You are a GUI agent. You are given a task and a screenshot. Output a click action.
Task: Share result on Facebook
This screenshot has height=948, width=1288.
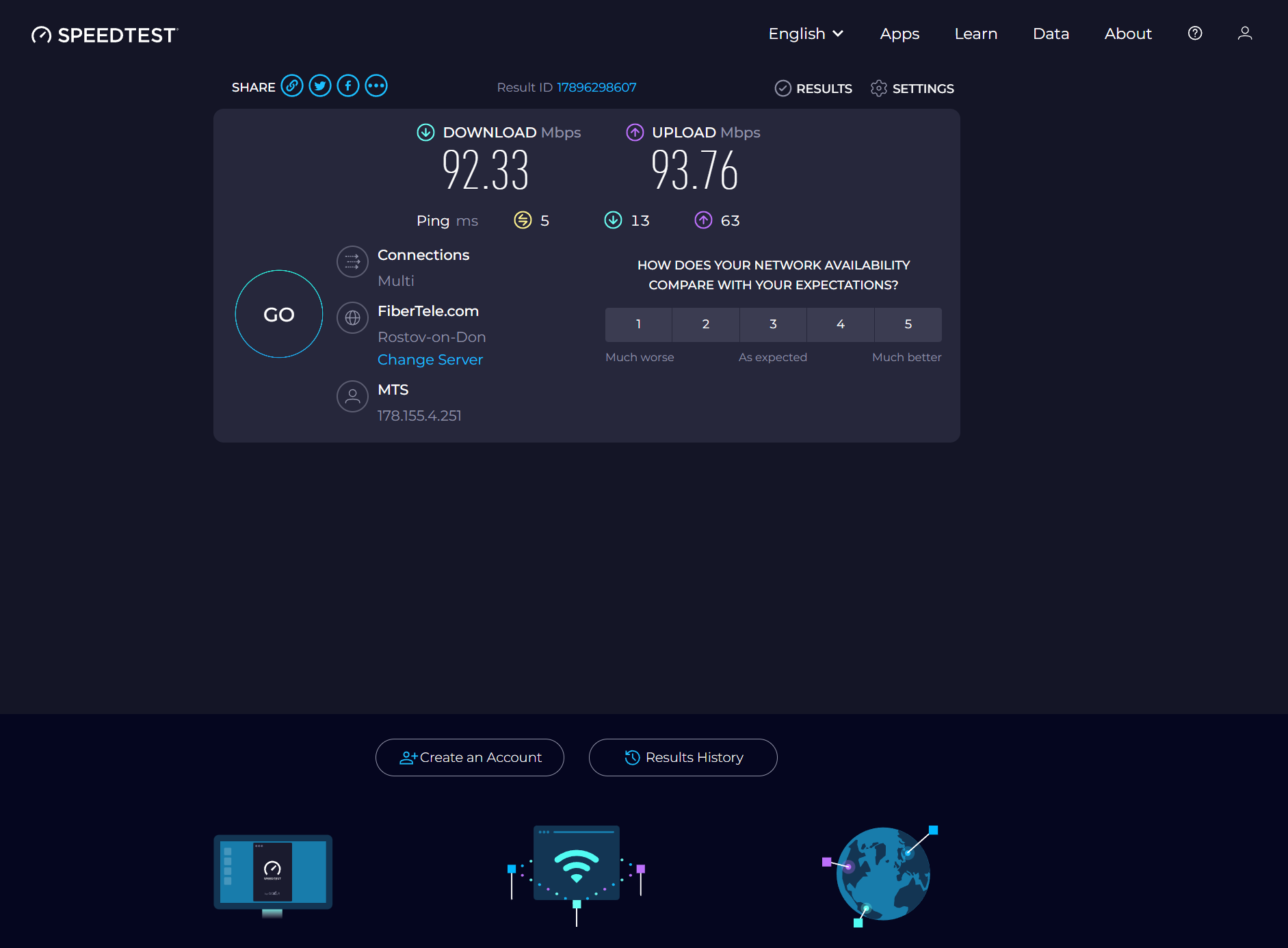[x=348, y=86]
